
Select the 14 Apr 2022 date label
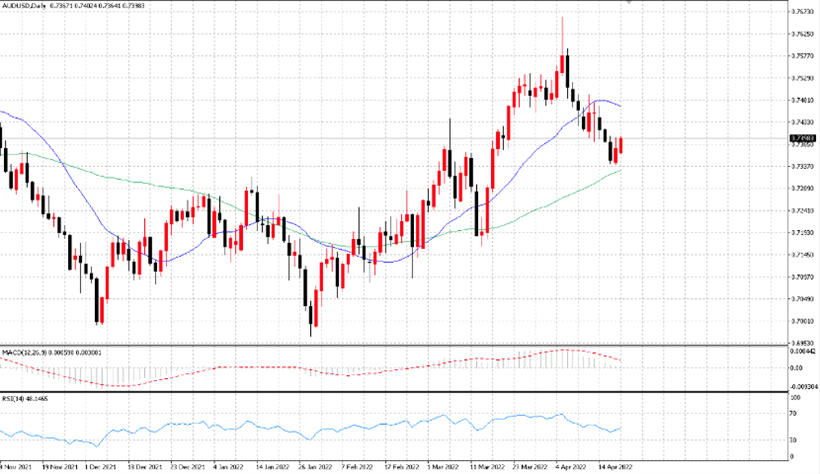(615, 467)
